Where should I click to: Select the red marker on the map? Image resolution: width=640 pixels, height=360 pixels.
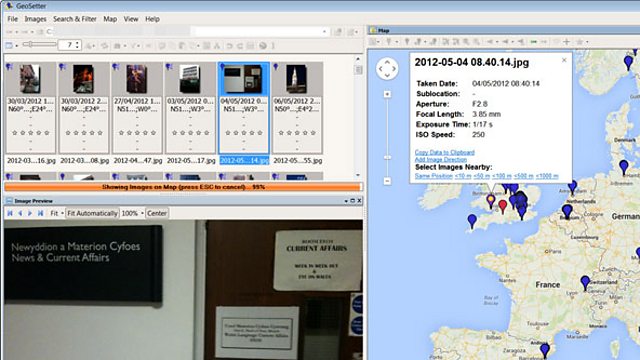click(503, 206)
